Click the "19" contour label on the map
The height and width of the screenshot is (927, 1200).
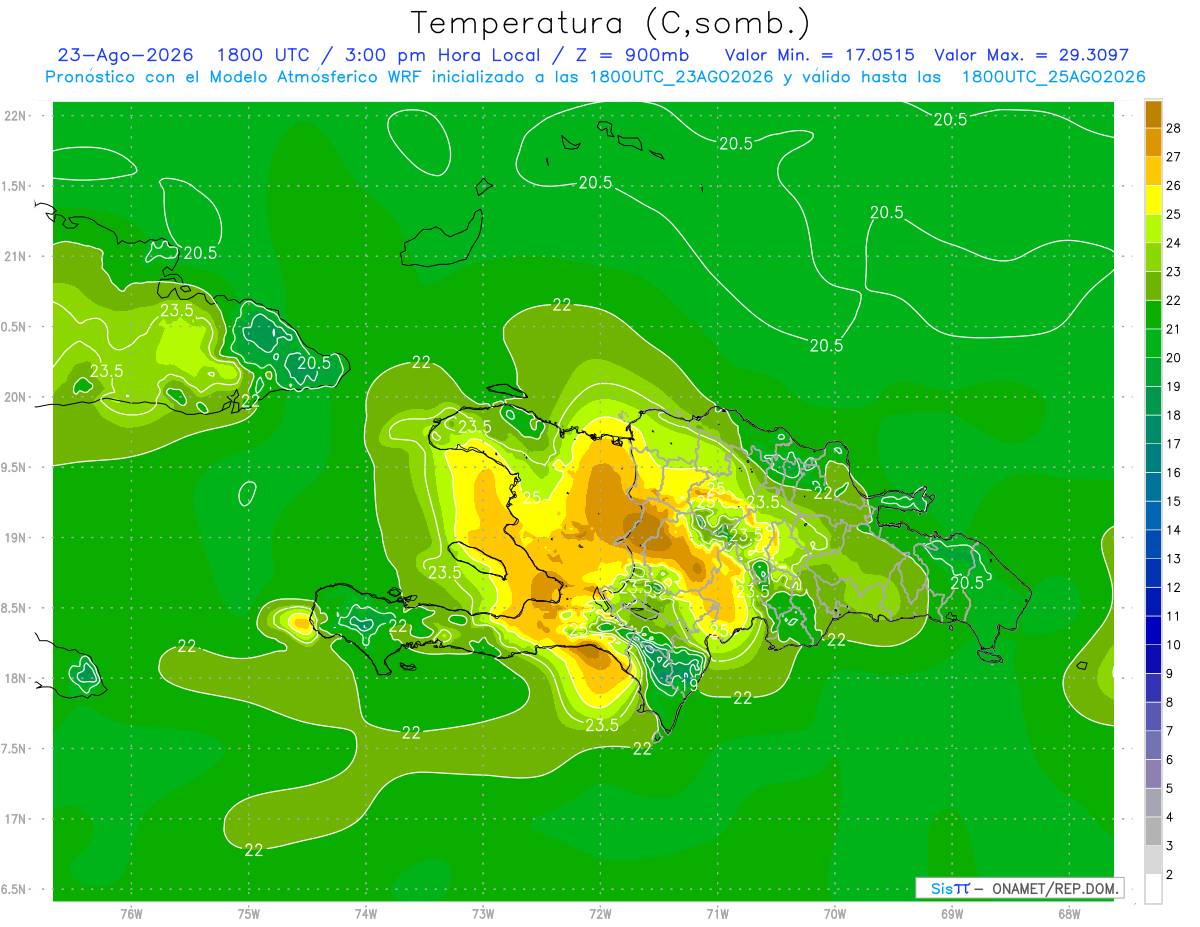point(689,685)
